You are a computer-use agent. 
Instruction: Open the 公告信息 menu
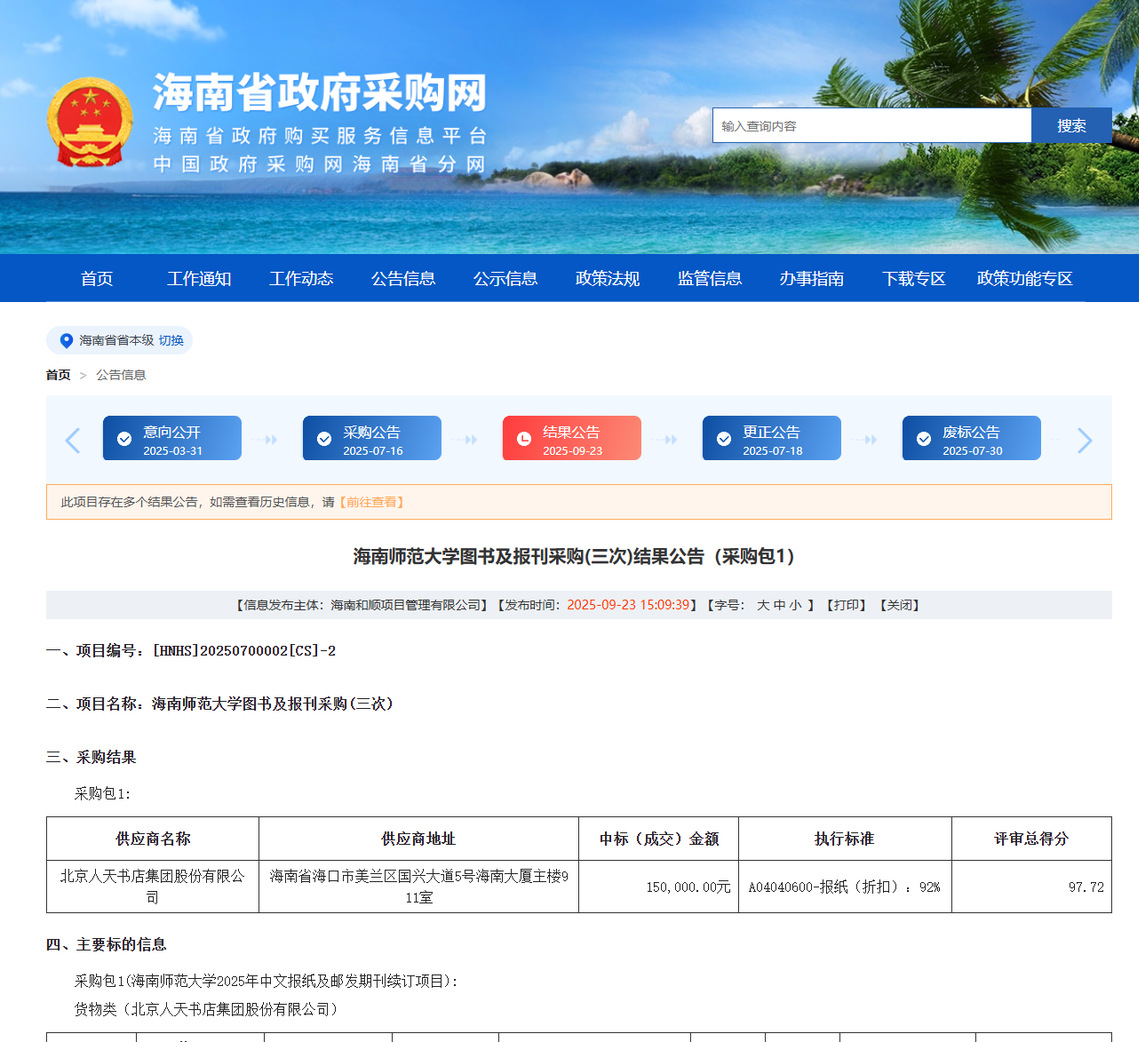coord(403,279)
